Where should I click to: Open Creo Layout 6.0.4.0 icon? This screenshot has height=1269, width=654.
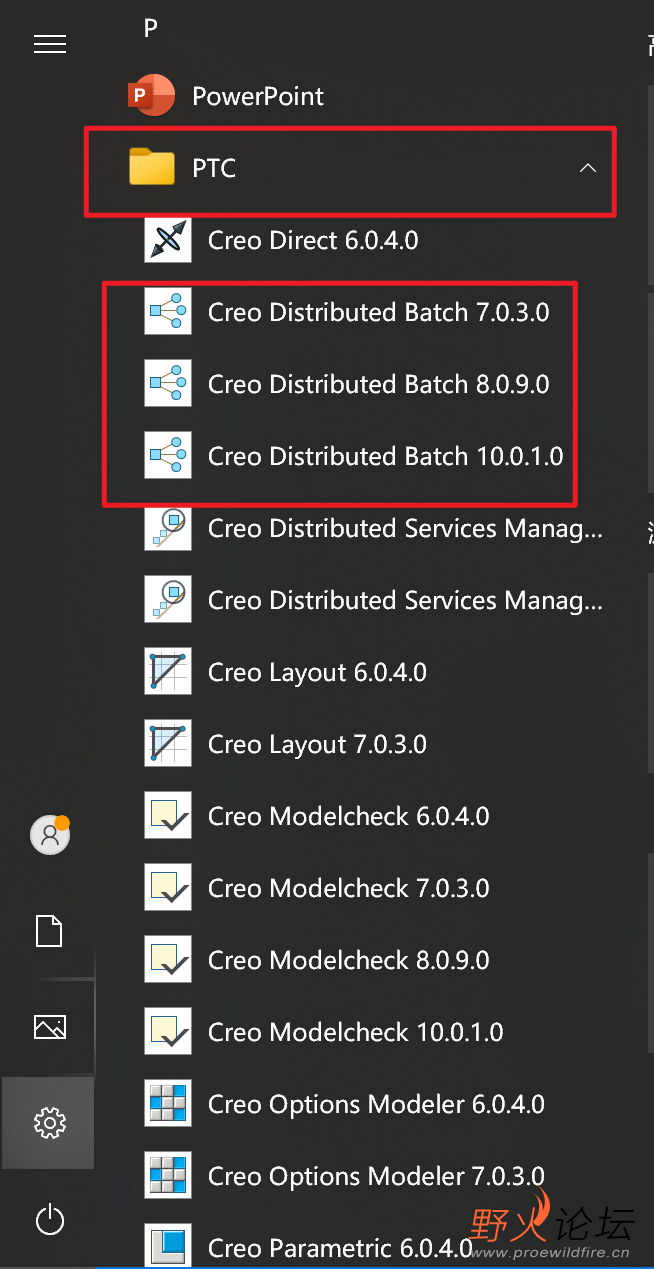pos(168,672)
